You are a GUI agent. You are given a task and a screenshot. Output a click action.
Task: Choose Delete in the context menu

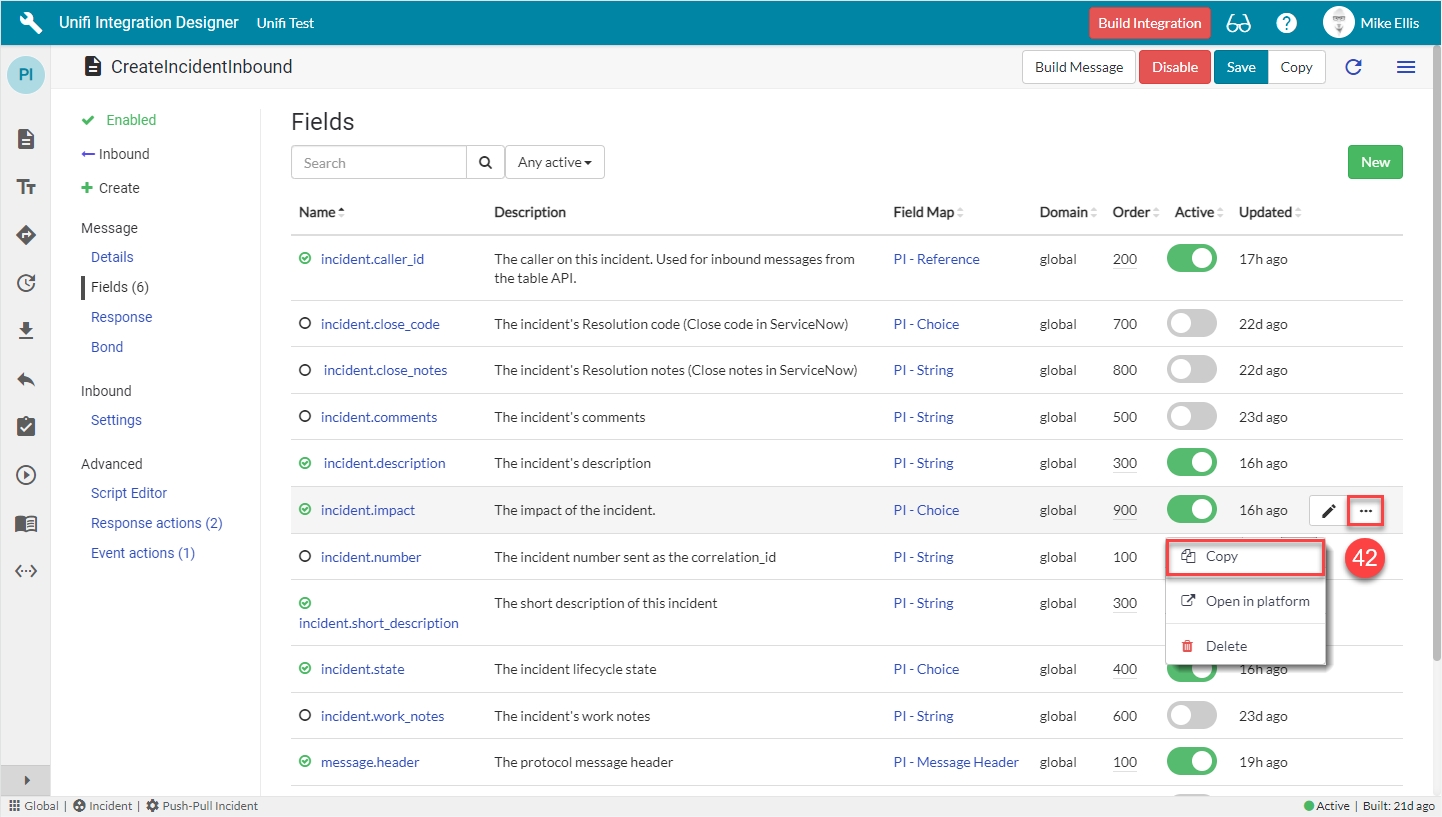[1225, 646]
